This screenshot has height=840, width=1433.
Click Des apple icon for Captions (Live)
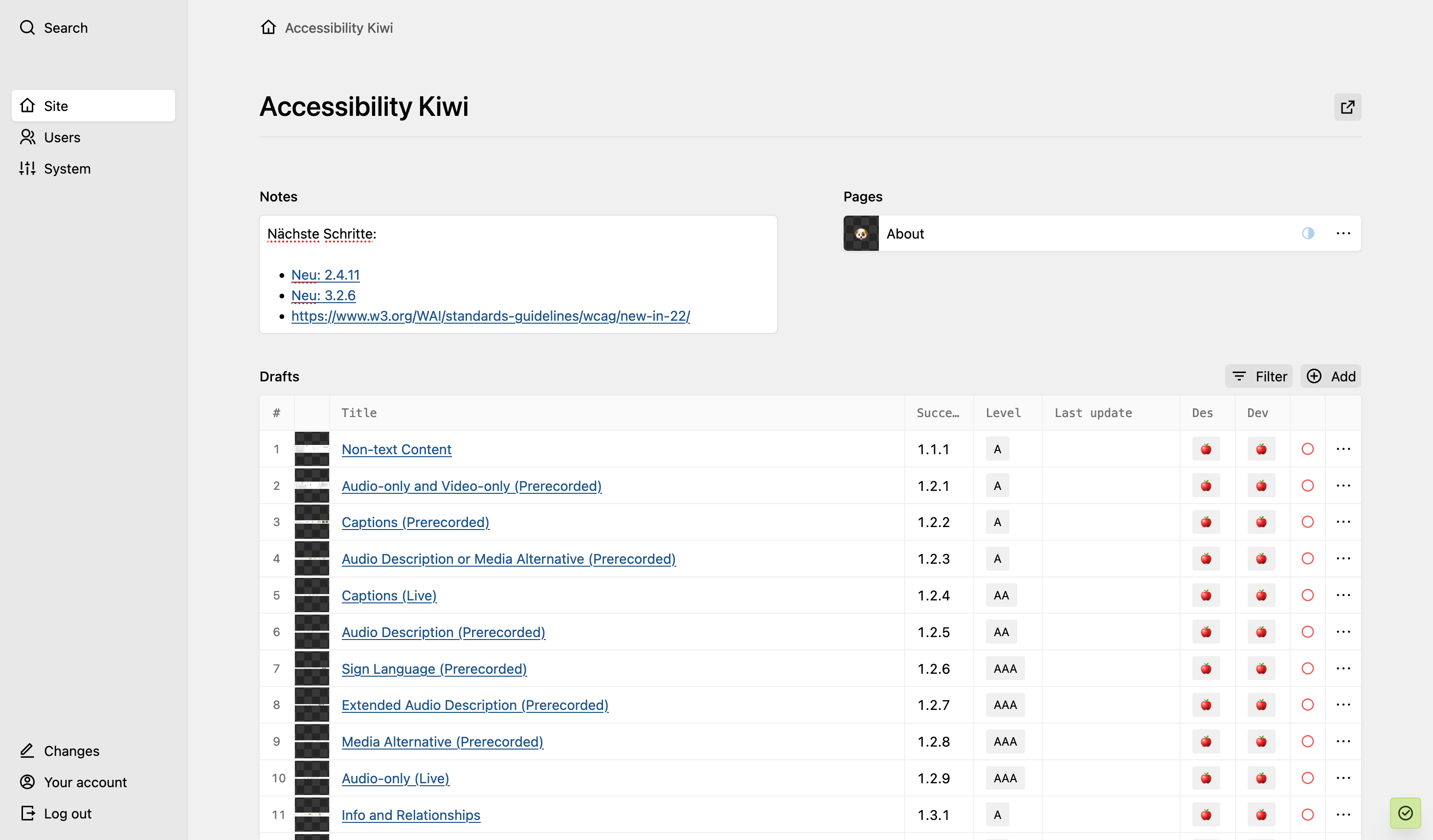pyautogui.click(x=1206, y=595)
